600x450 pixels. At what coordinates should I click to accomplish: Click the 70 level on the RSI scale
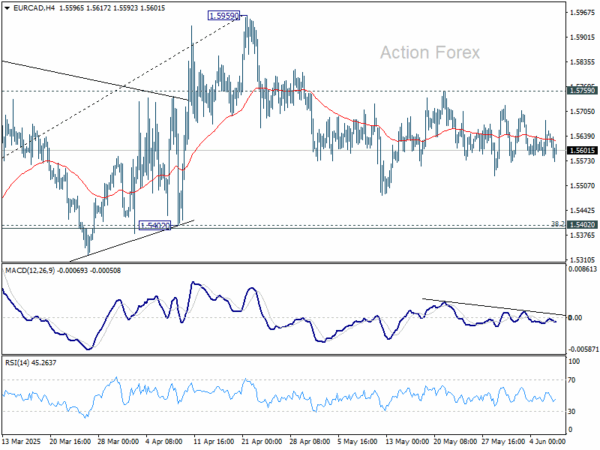pyautogui.click(x=572, y=380)
